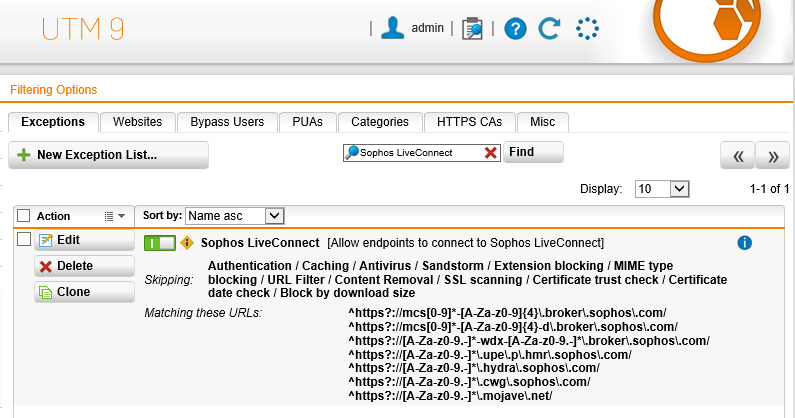Go to next page with double-right arrow

[x=773, y=155]
